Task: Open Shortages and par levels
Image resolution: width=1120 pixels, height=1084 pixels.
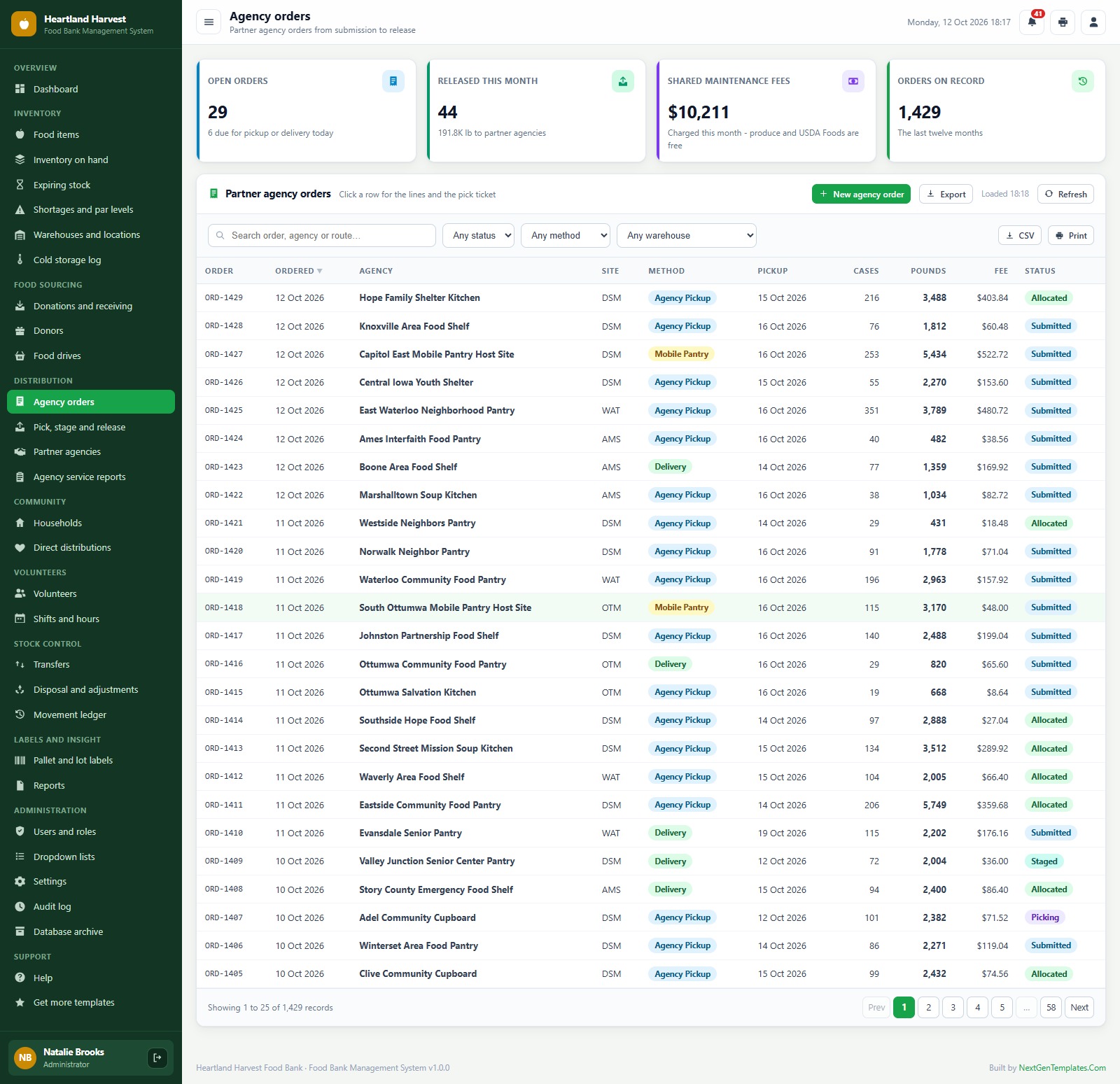Action: [91, 209]
